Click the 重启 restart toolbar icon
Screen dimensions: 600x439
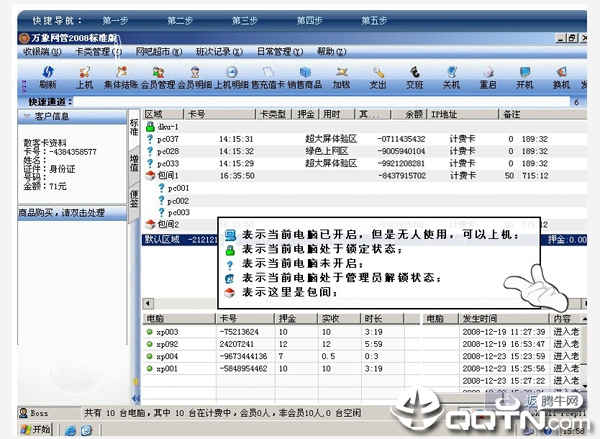[x=488, y=72]
